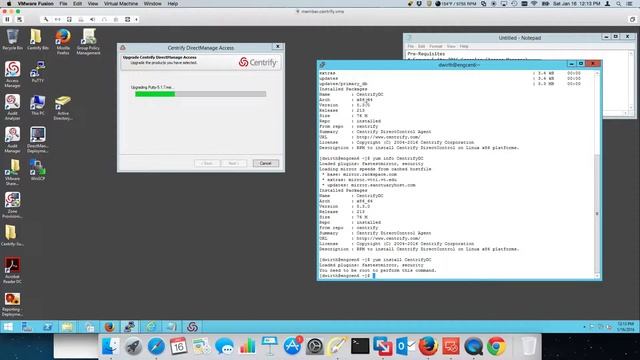Open the Virtual Machine menu in menu bar

point(121,4)
